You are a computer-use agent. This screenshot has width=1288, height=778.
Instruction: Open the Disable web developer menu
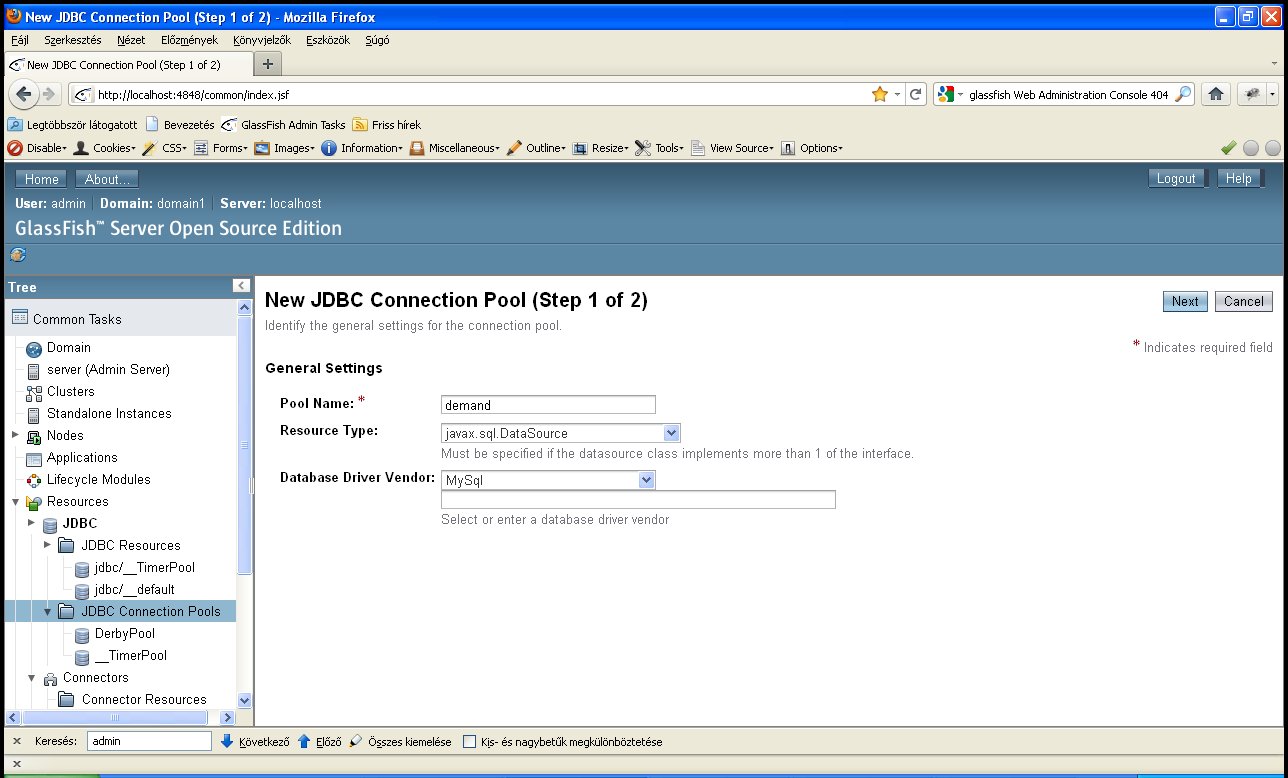38,148
